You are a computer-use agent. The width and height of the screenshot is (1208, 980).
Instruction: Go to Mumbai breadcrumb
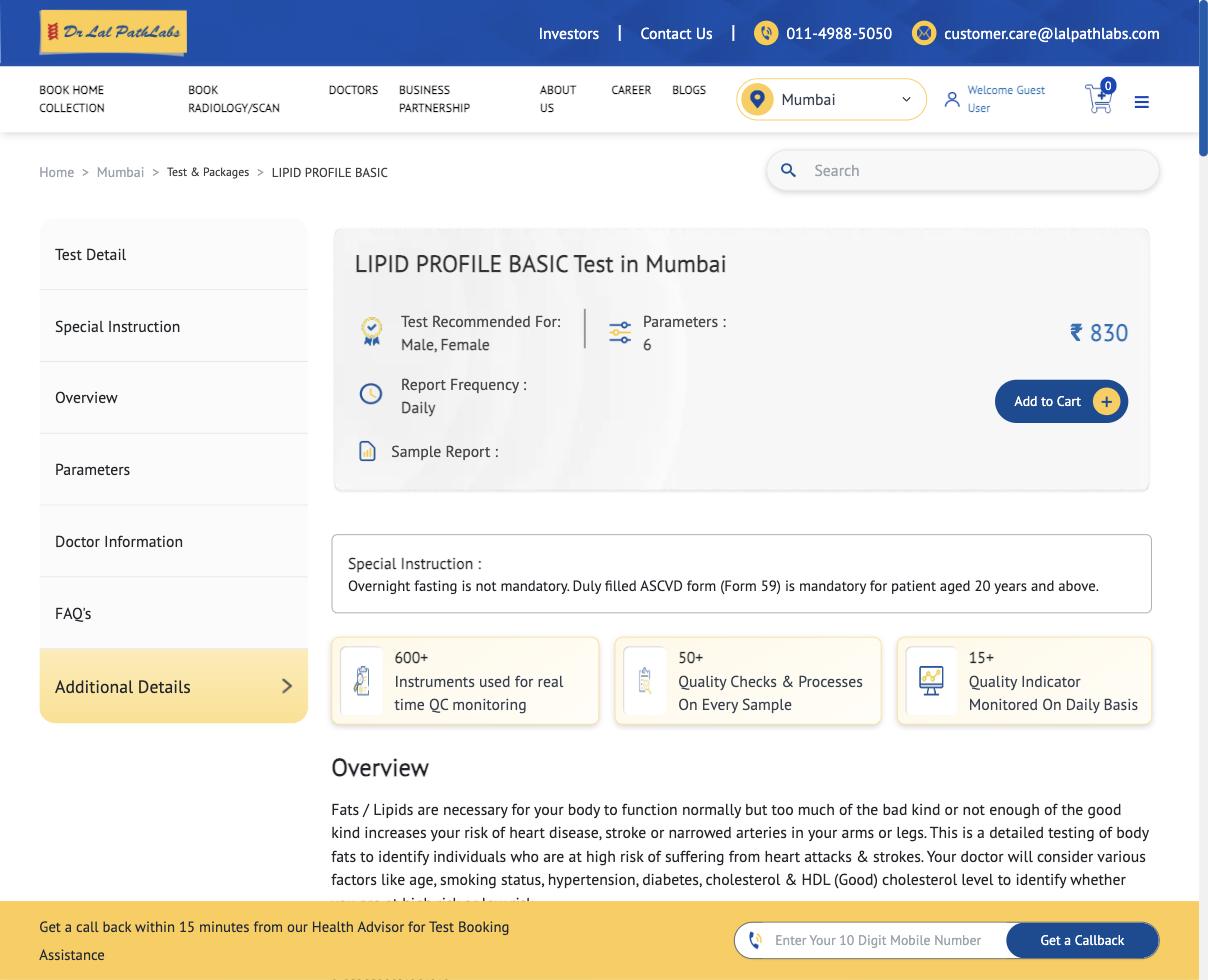point(120,172)
